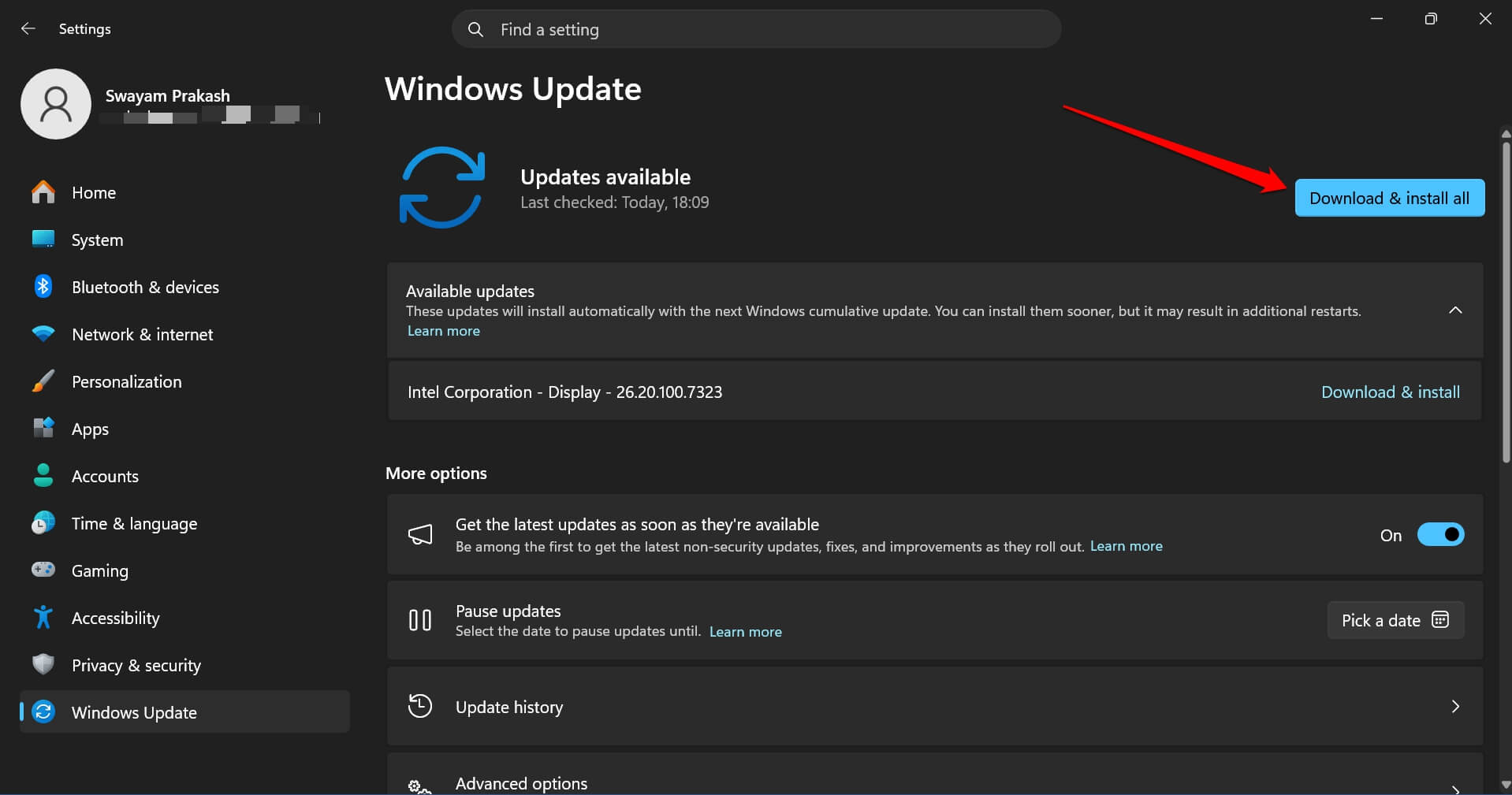Viewport: 1512px width, 795px height.
Task: Click the Windows Update sync icon in the sidebar
Action: pos(43,711)
